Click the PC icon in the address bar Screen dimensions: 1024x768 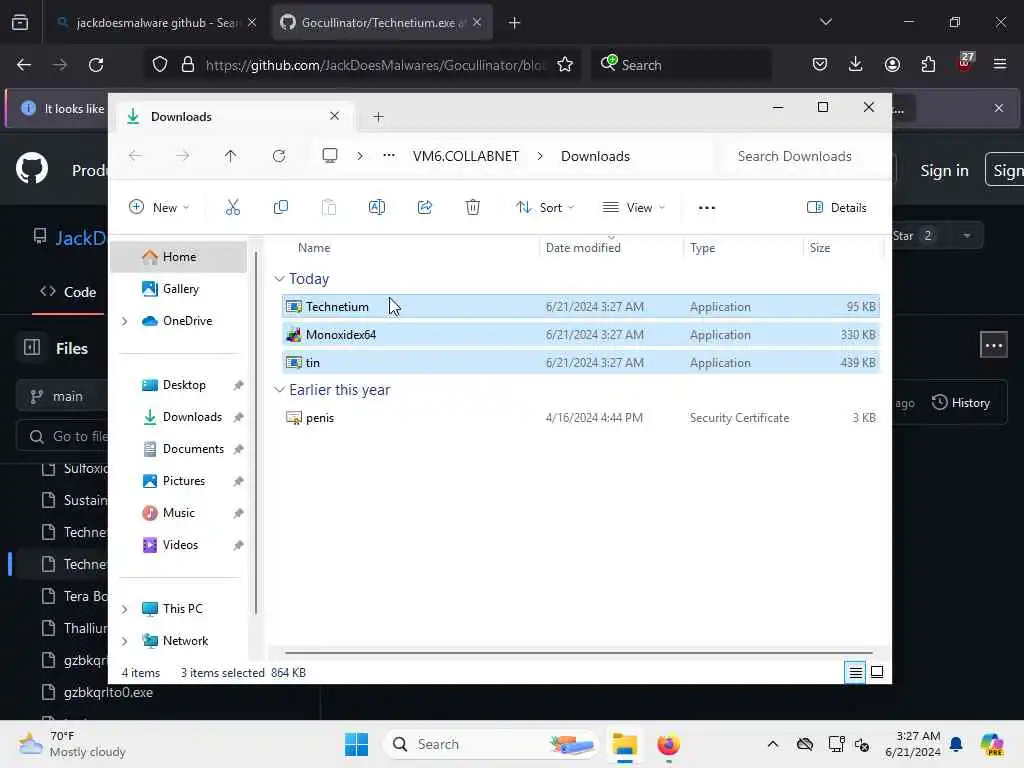330,155
